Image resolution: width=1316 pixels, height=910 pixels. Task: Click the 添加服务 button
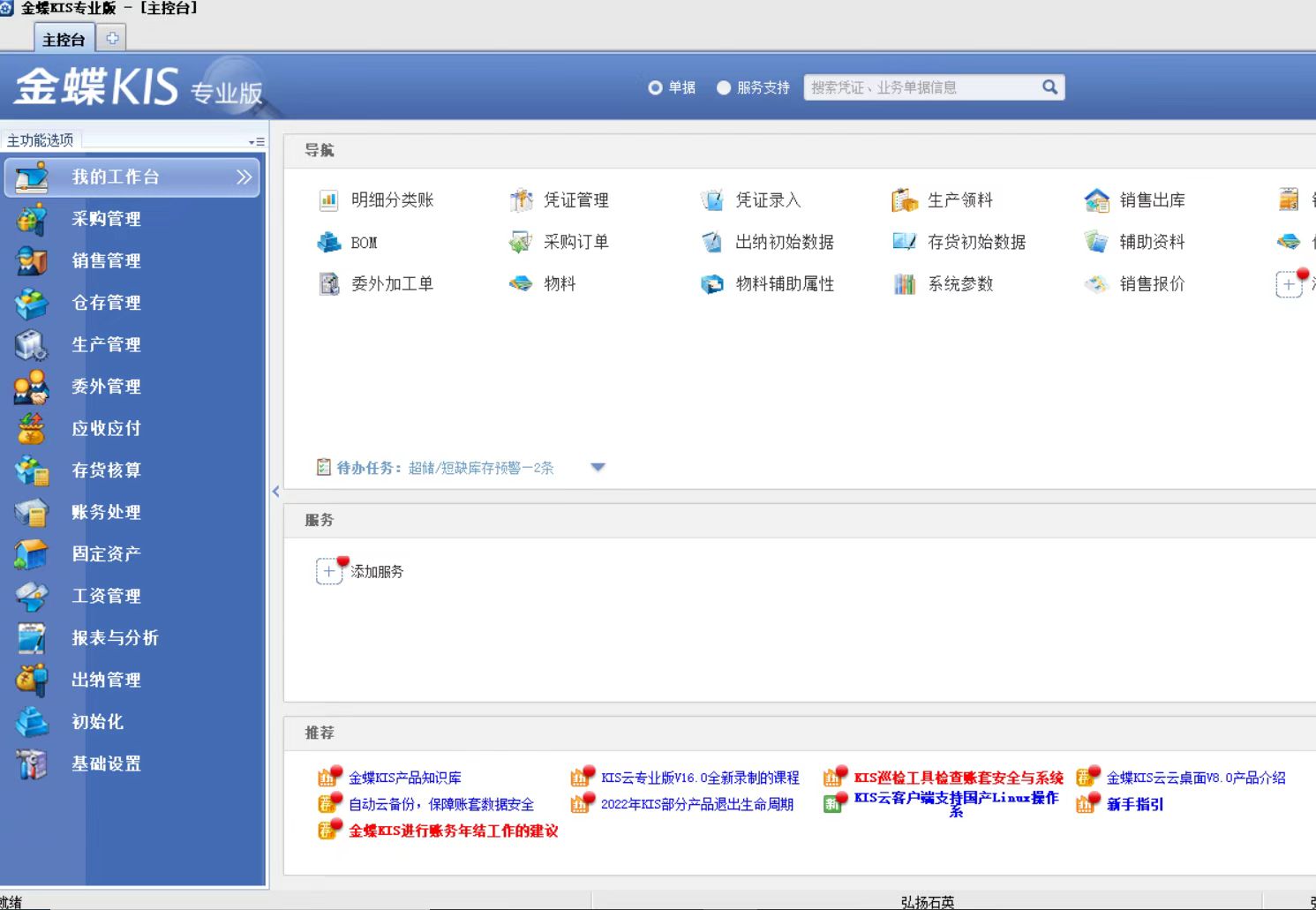pyautogui.click(x=329, y=571)
